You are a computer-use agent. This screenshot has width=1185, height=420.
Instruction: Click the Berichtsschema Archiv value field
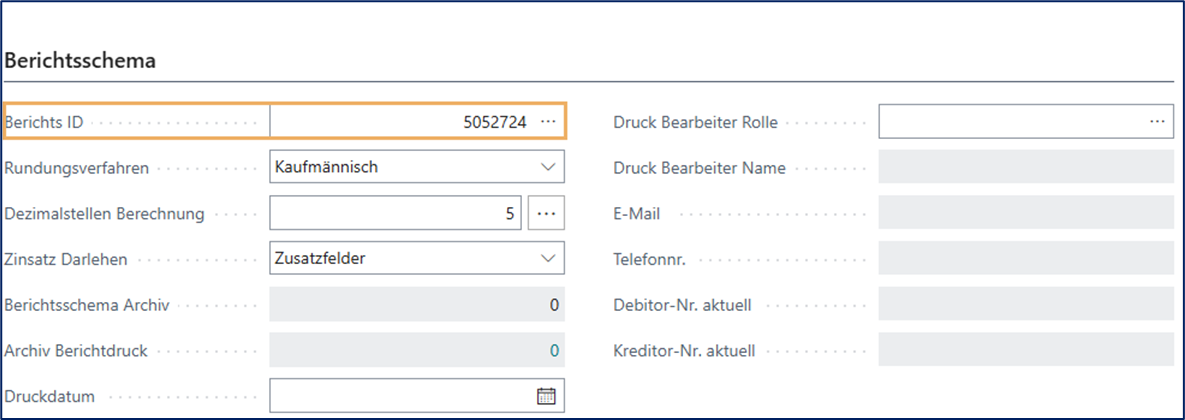tap(417, 305)
